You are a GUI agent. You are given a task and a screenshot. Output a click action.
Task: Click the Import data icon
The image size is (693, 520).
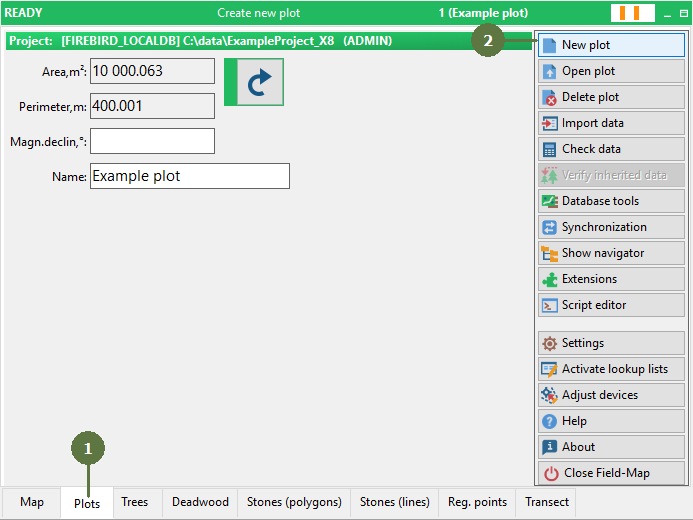click(549, 123)
